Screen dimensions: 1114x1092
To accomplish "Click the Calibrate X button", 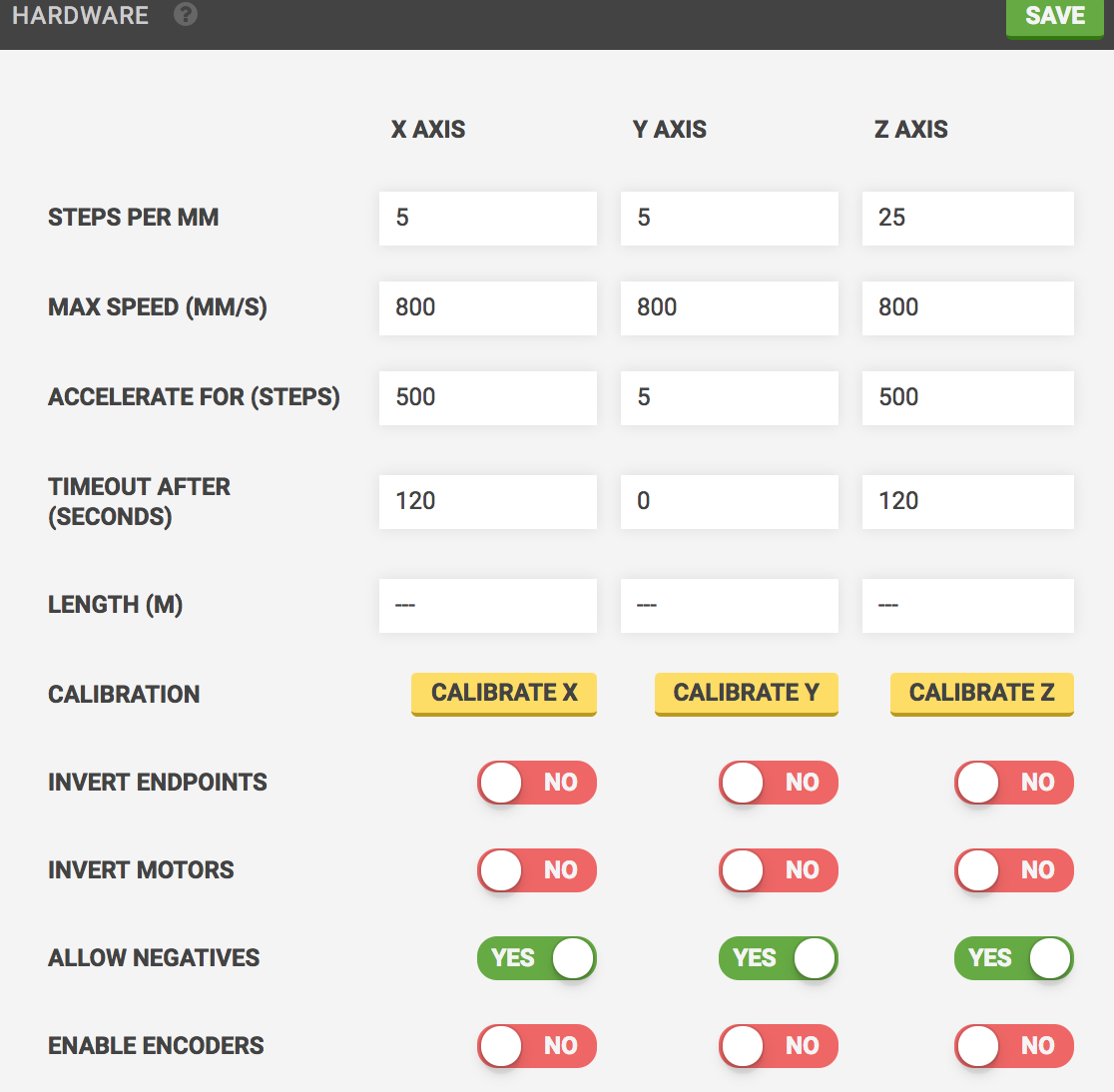I will (x=504, y=693).
